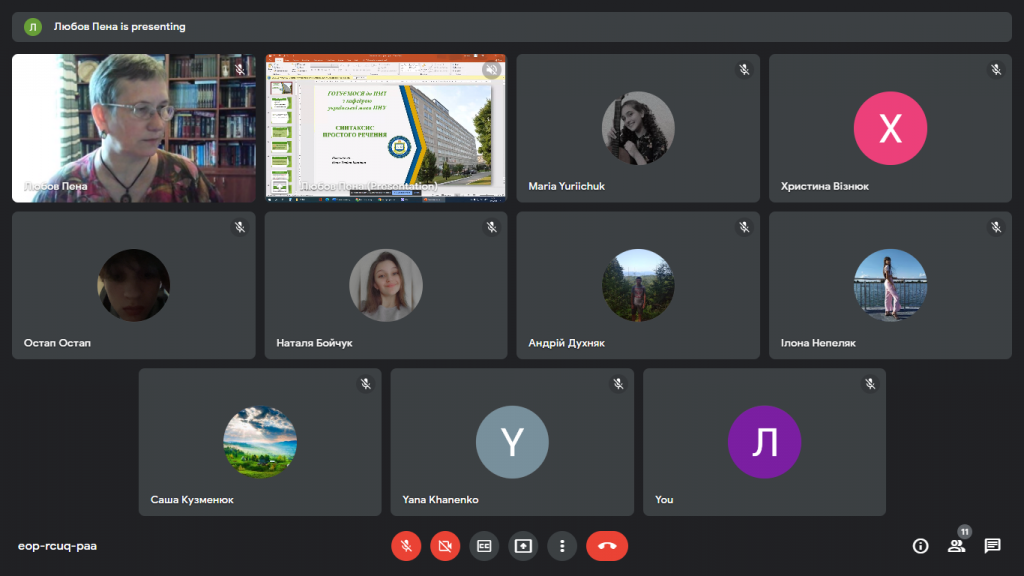This screenshot has width=1024, height=576.
Task: Click muted mic icon on Maria Yuriichuk tile
Action: click(744, 70)
